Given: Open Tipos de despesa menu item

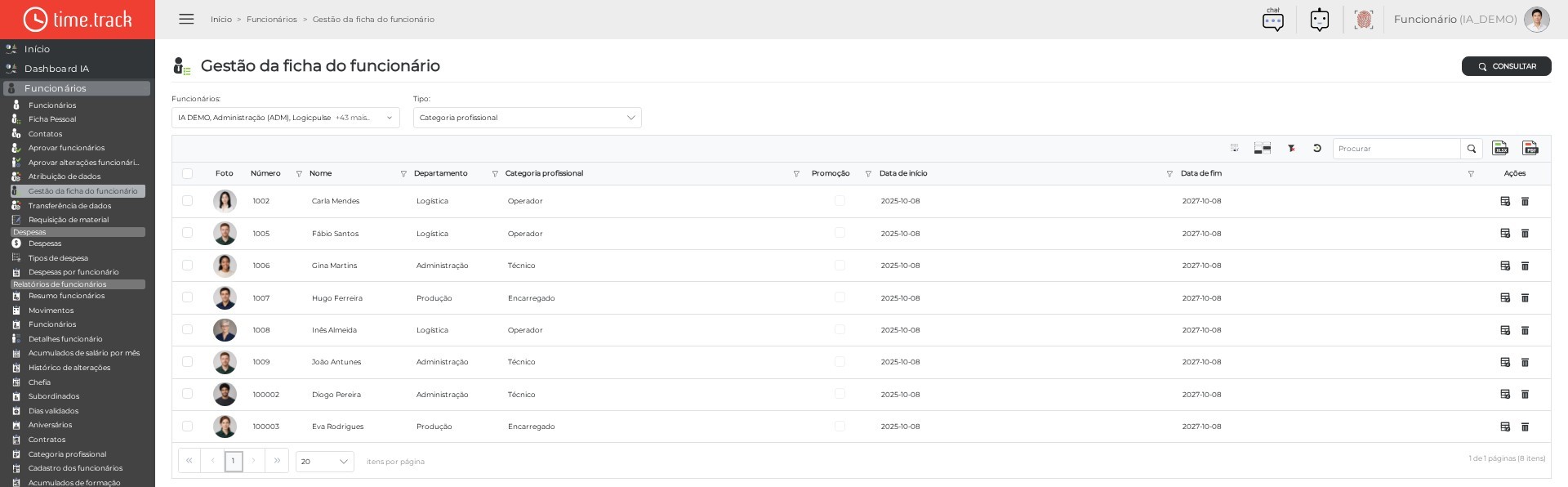Looking at the screenshot, I should coord(58,258).
